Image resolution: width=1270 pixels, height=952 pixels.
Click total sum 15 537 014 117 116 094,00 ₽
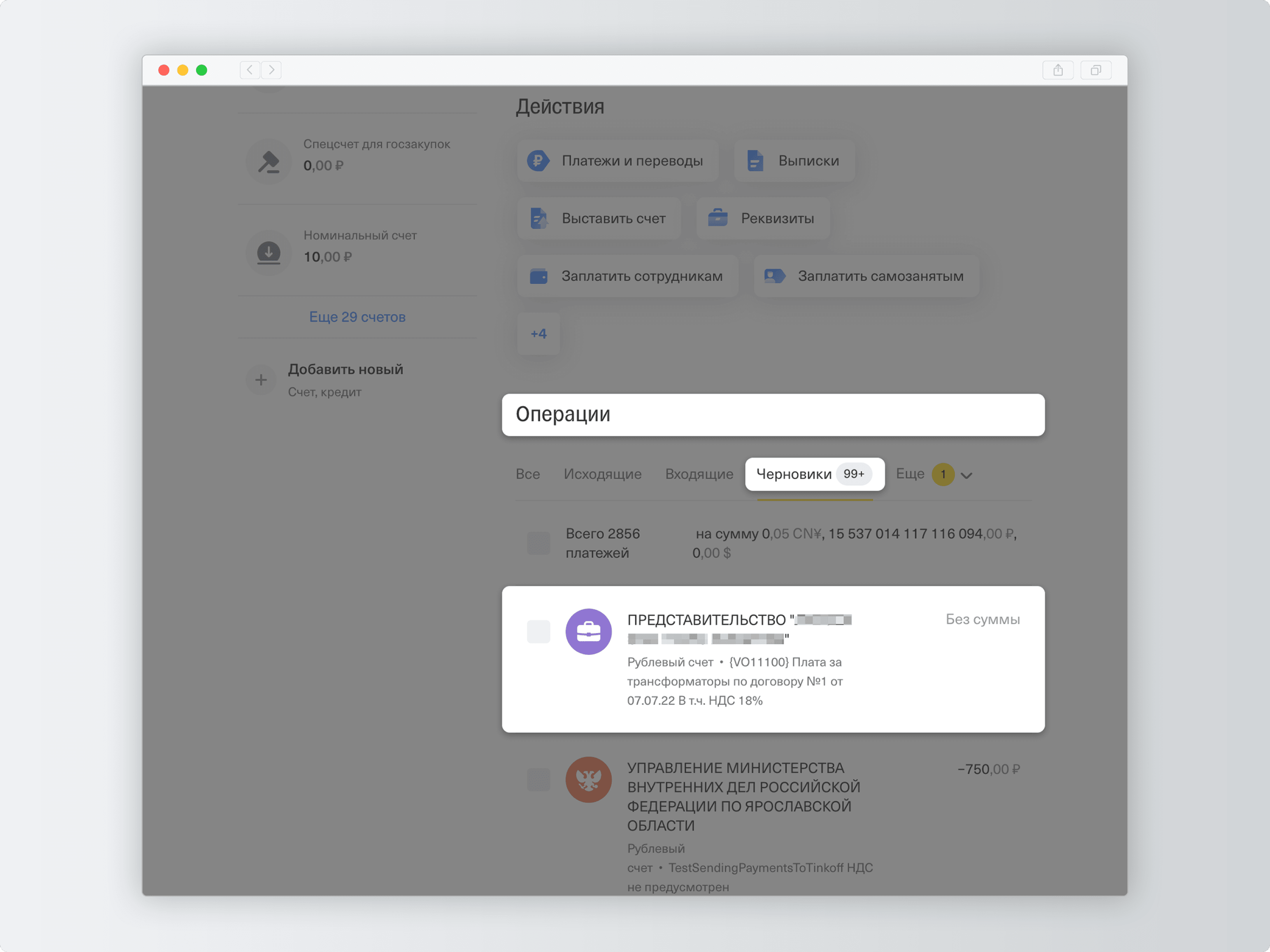[921, 534]
